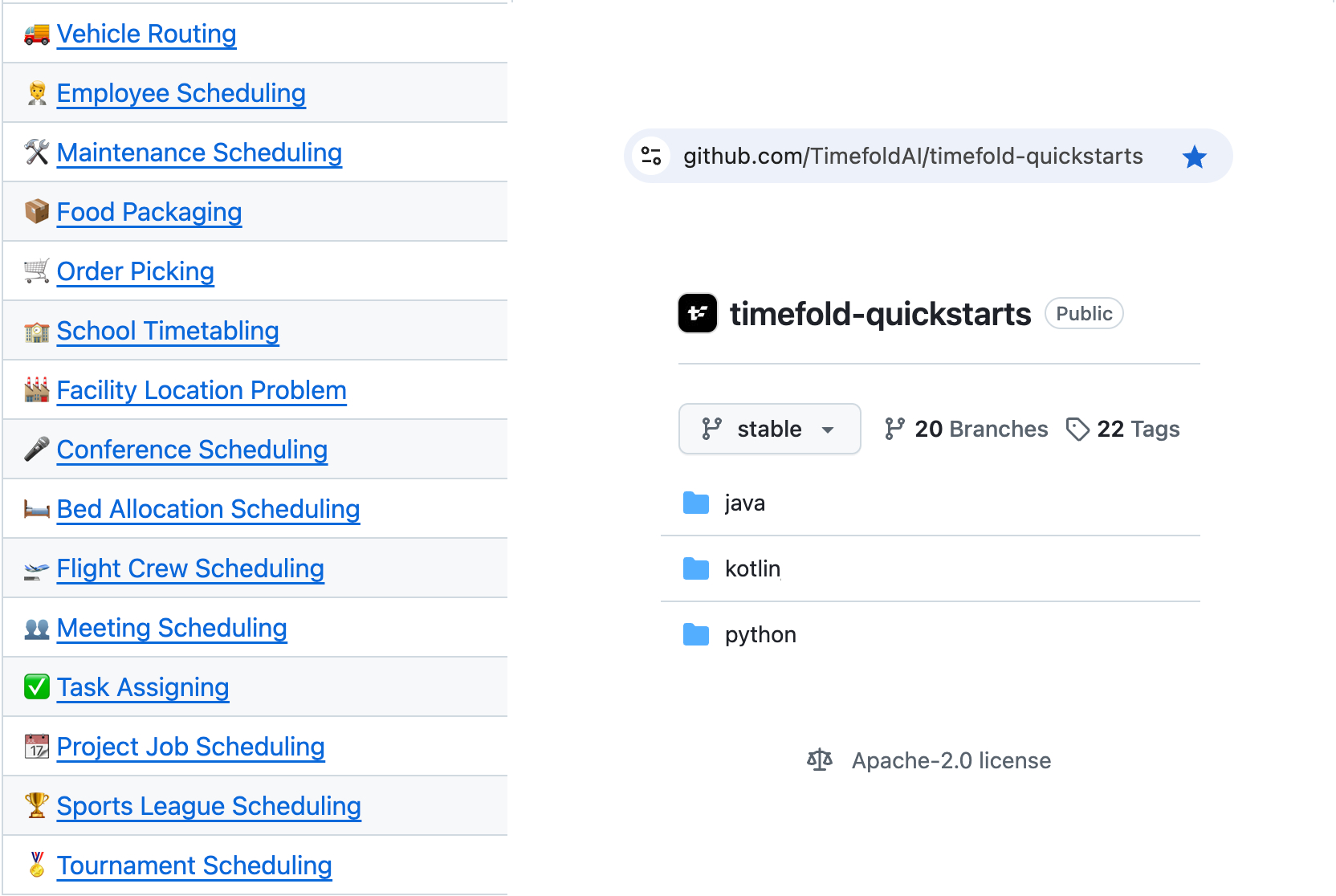Open Tournament Scheduling link
Viewport: 1336px width, 896px height.
(x=194, y=865)
